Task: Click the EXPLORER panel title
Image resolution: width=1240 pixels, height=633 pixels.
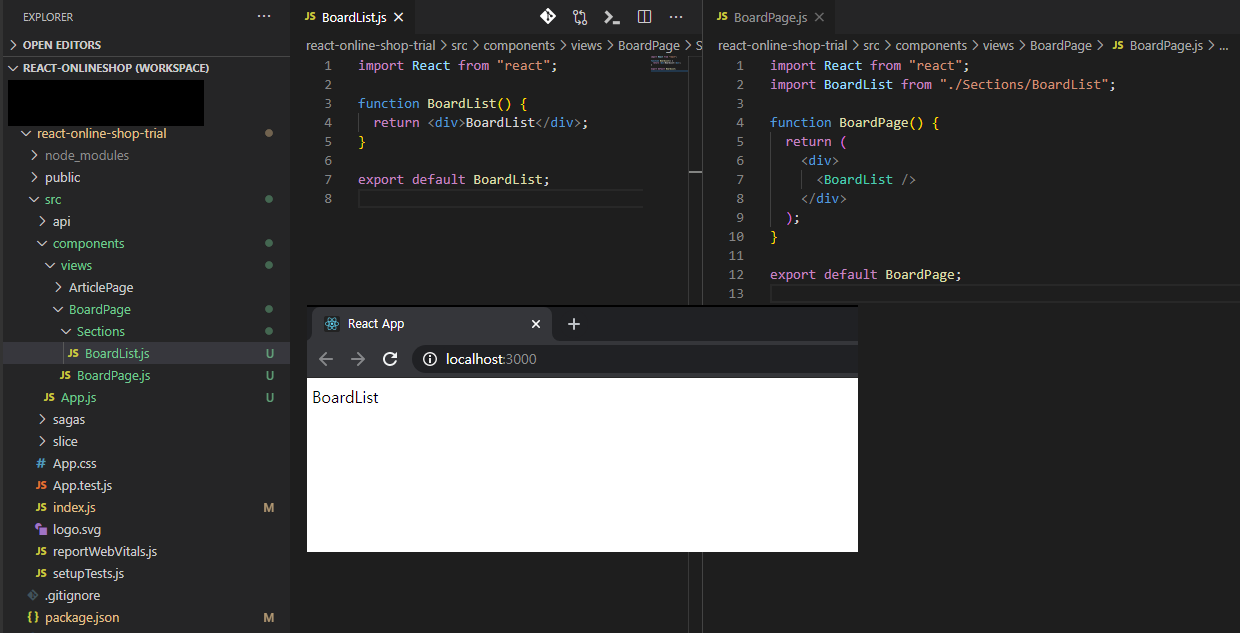Action: point(48,17)
